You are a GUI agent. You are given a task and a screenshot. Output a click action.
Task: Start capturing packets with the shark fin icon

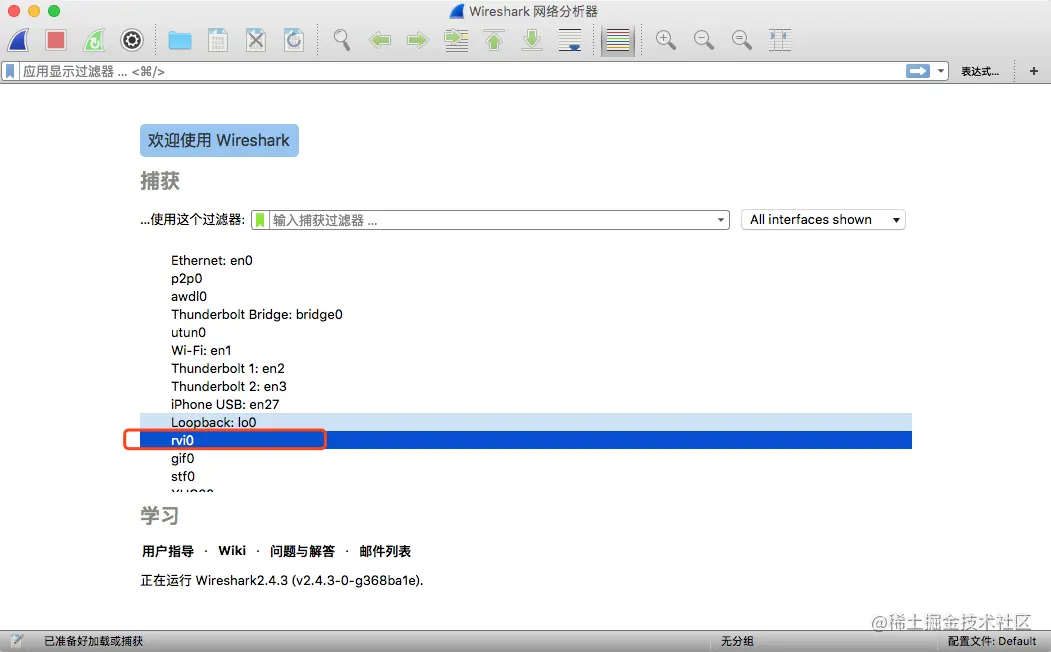(19, 40)
